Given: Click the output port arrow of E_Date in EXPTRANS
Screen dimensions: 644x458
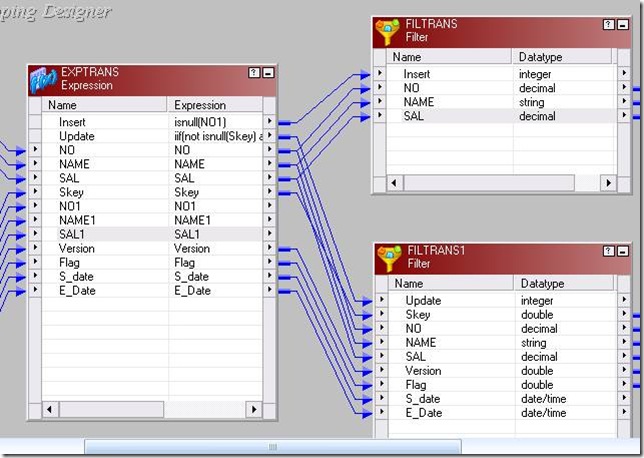Looking at the screenshot, I should [269, 289].
